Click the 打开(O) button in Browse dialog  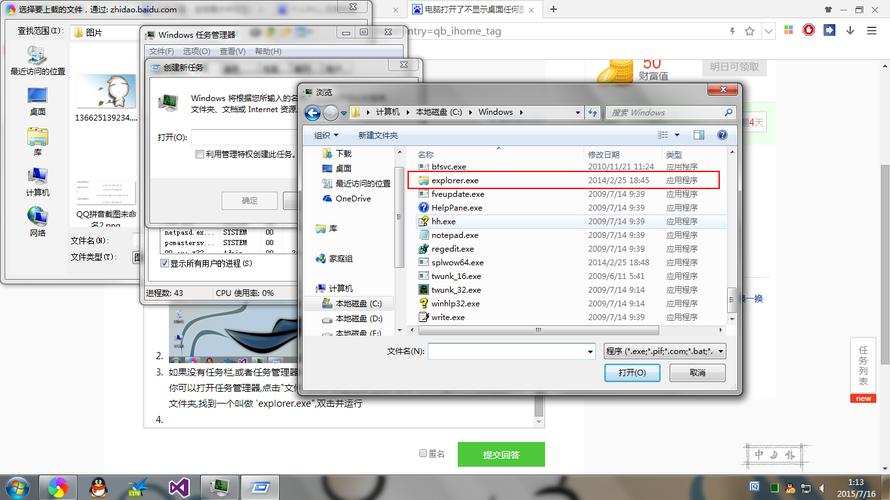(632, 373)
